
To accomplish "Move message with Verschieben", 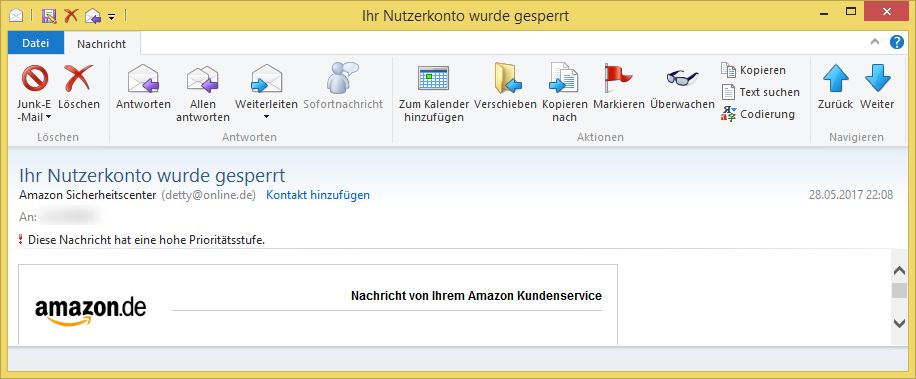I will point(505,88).
